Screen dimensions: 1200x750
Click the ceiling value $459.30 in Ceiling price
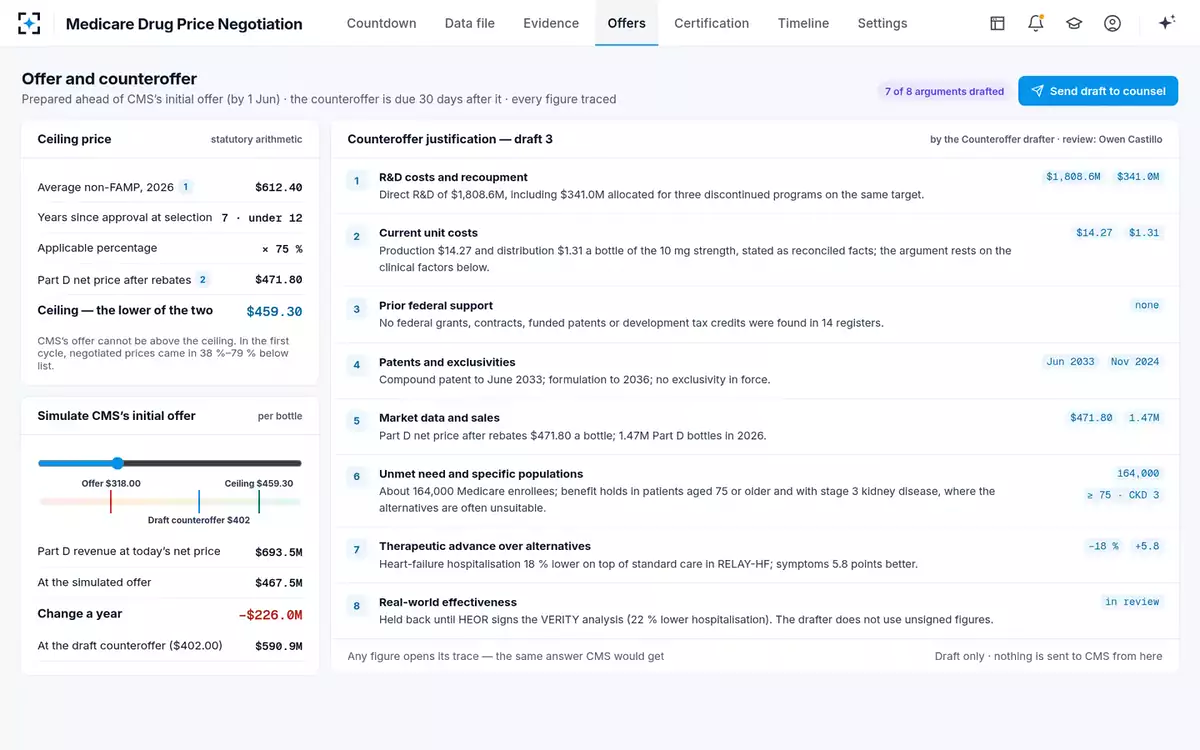coord(274,312)
